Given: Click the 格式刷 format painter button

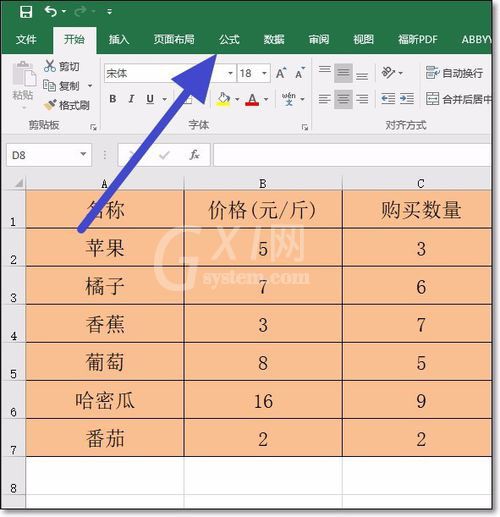Looking at the screenshot, I should (x=67, y=105).
